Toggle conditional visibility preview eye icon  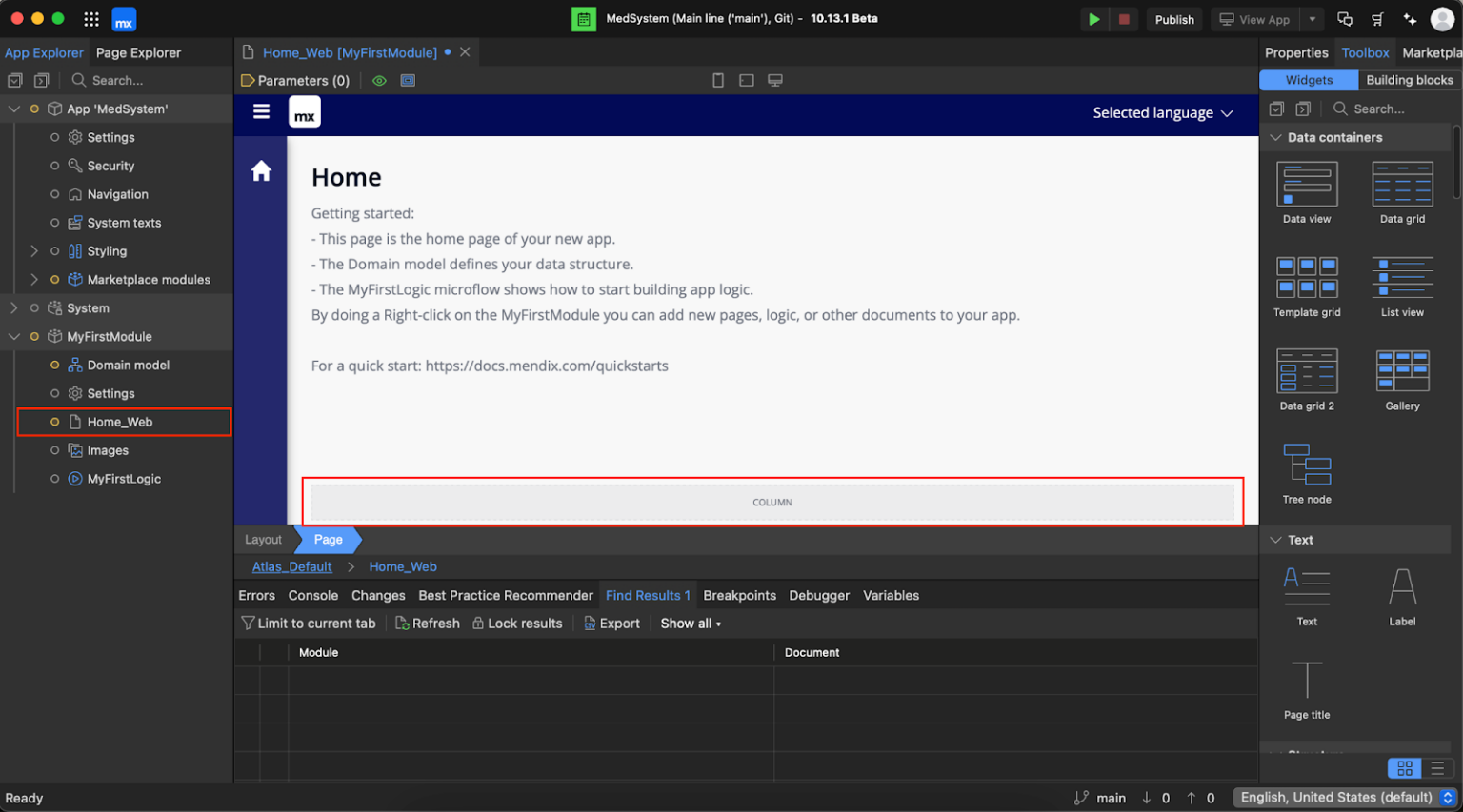(379, 80)
